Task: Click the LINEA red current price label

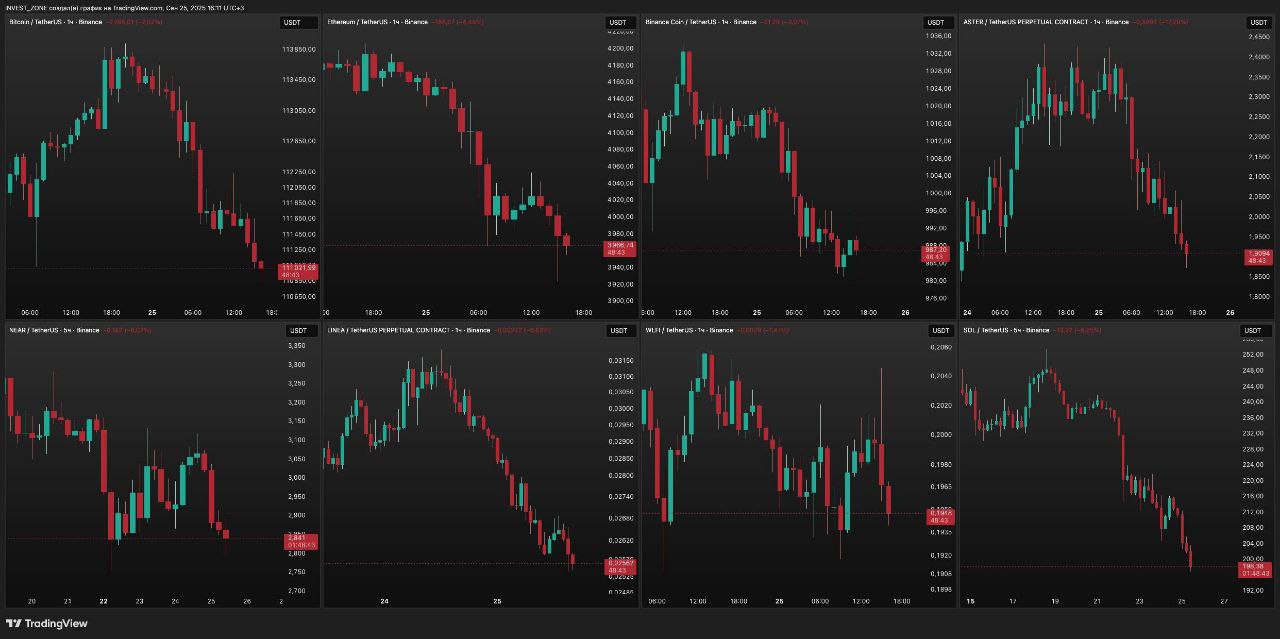Action: [x=620, y=567]
